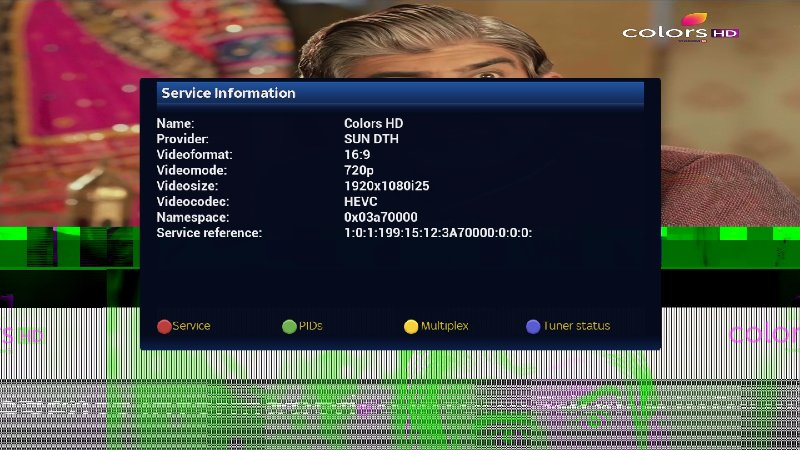View the Tuner status label page
This screenshot has width=800, height=450.
coord(577,326)
